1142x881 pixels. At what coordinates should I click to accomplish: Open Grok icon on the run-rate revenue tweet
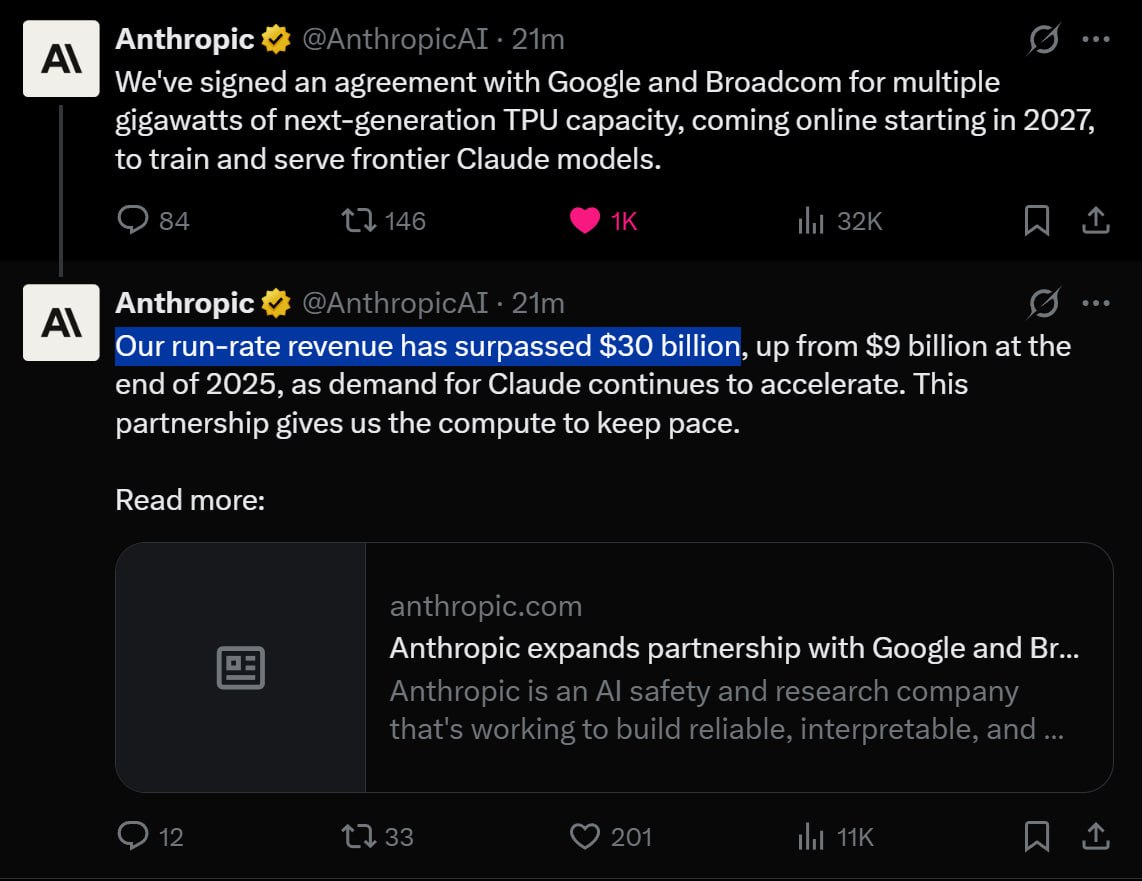[x=1043, y=303]
